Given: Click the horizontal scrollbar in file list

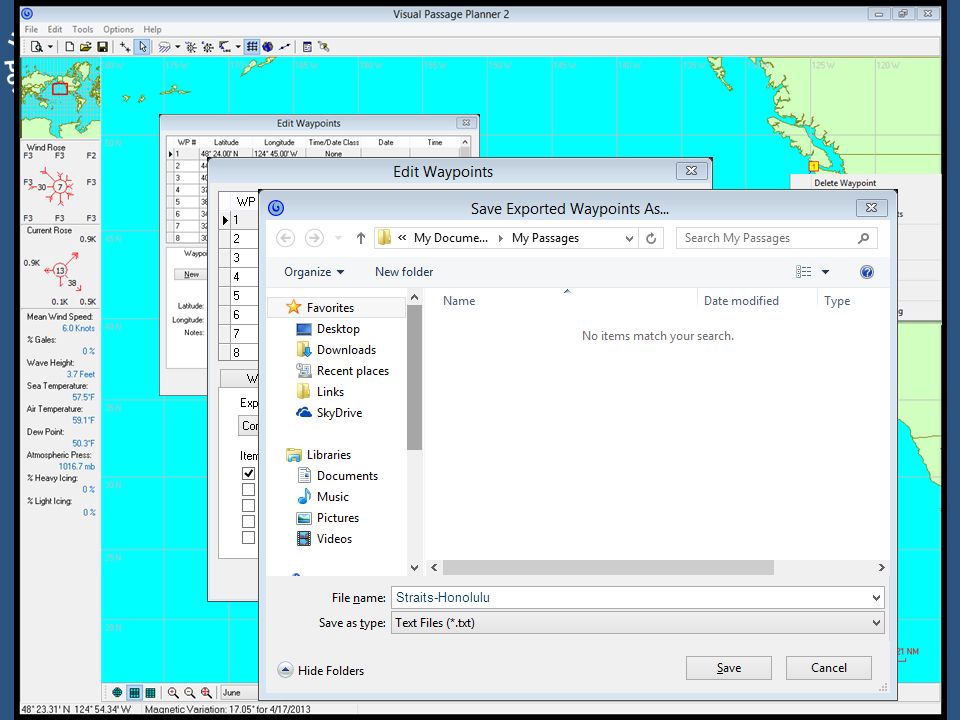Looking at the screenshot, I should coord(608,568).
